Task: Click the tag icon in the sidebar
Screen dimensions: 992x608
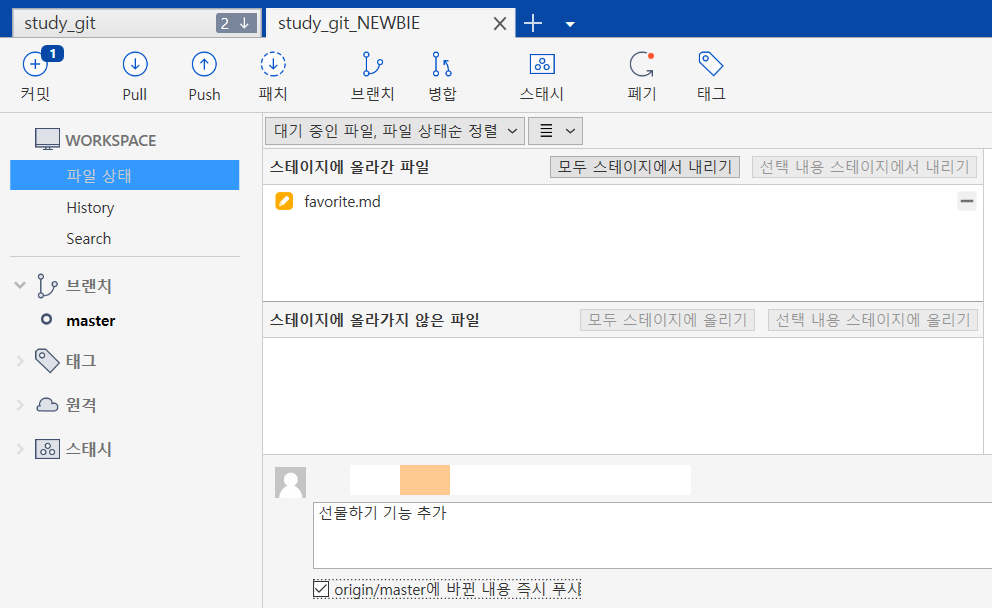Action: click(47, 361)
